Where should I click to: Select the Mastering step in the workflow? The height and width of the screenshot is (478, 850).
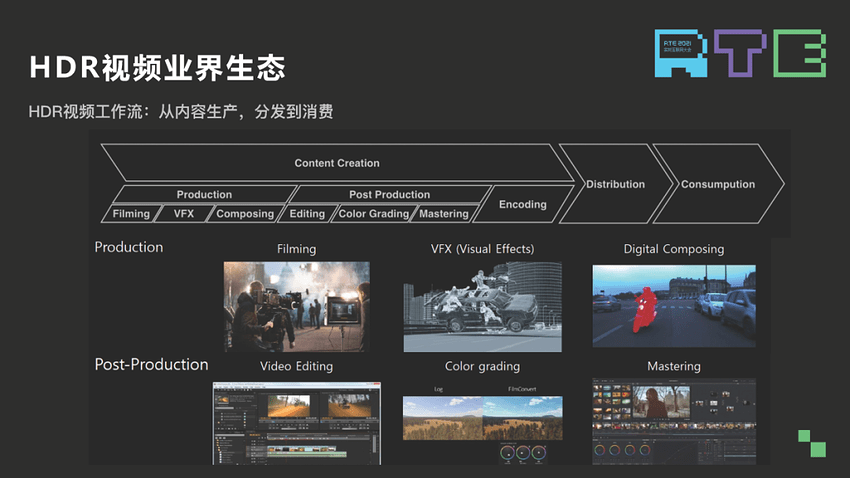[x=443, y=214]
